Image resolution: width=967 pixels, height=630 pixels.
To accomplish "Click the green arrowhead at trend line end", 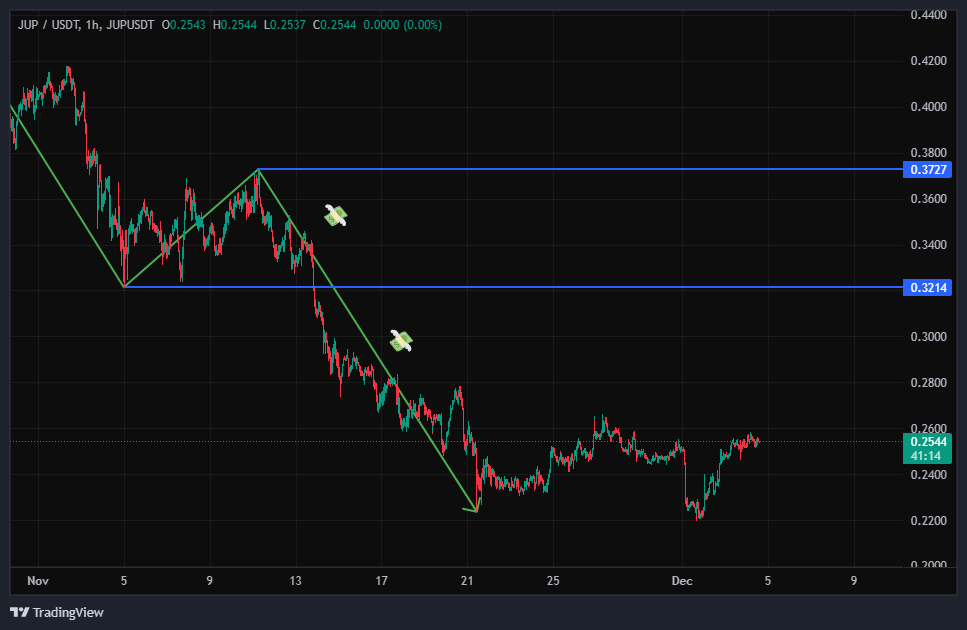I will click(x=472, y=510).
